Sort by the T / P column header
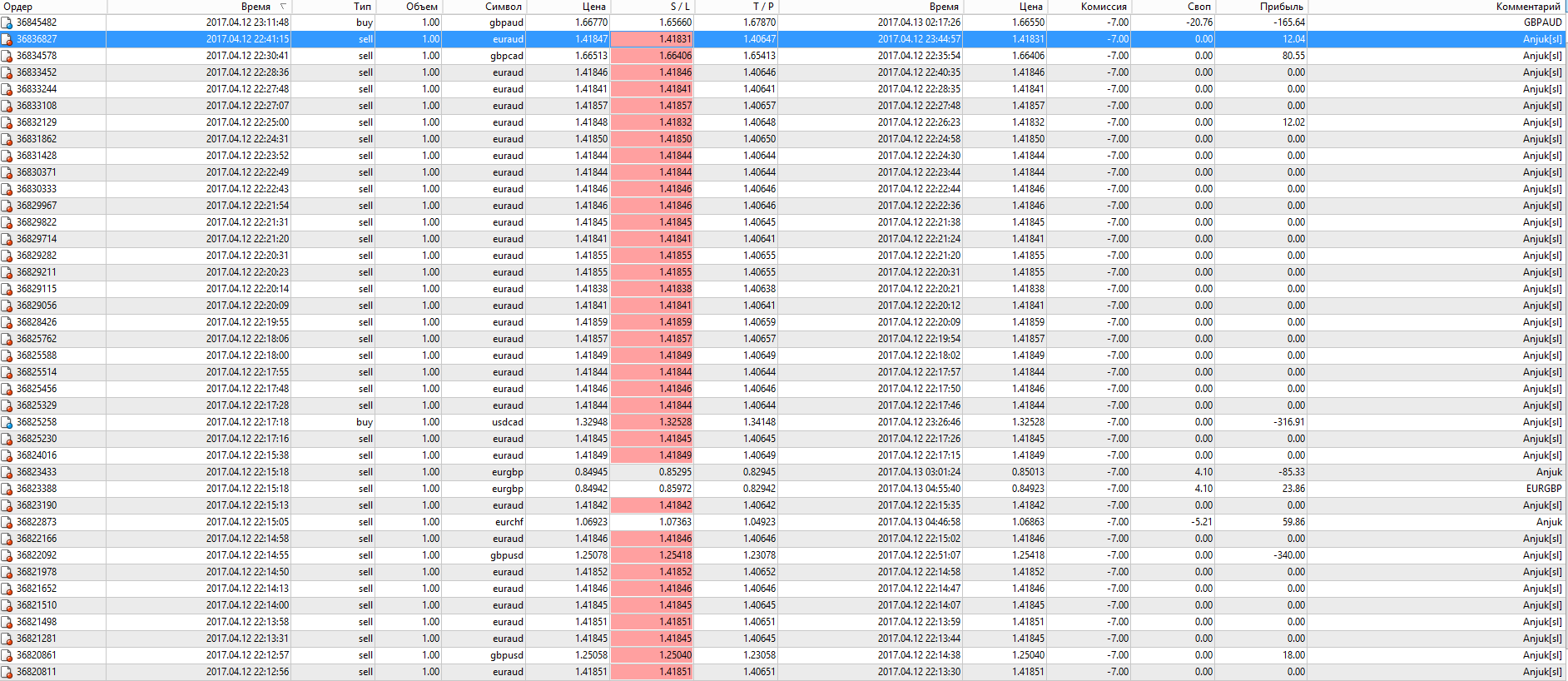The height and width of the screenshot is (681, 1568). point(736,7)
